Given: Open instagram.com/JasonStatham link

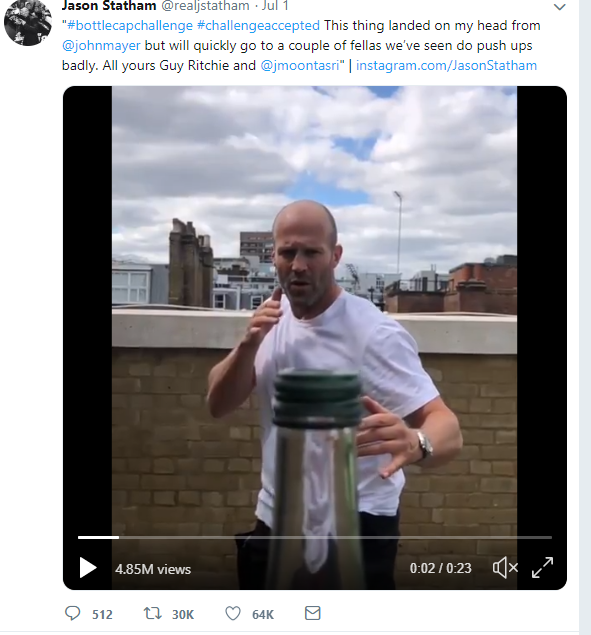Looking at the screenshot, I should coord(446,65).
